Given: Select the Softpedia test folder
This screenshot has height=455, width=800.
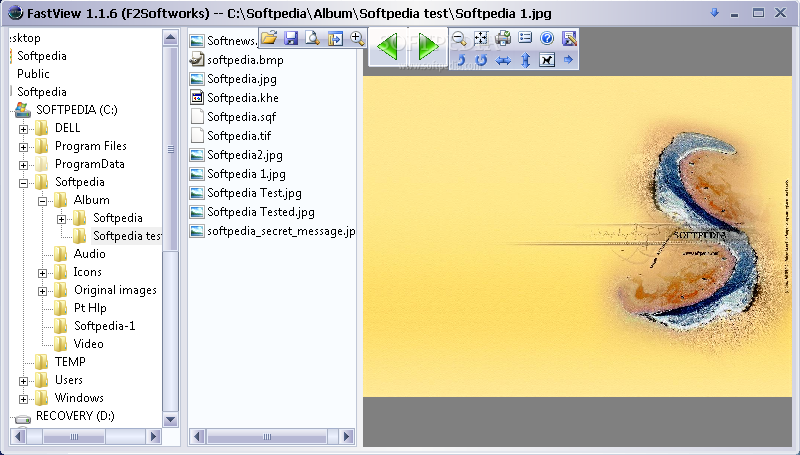Looking at the screenshot, I should (x=127, y=236).
